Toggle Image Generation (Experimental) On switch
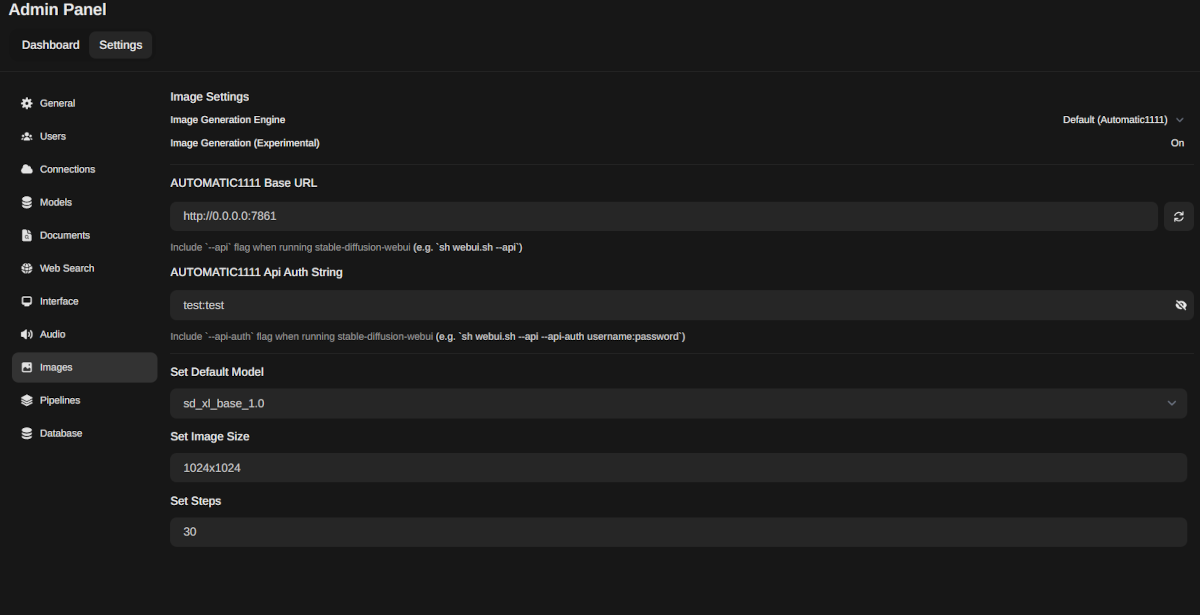 click(1177, 143)
